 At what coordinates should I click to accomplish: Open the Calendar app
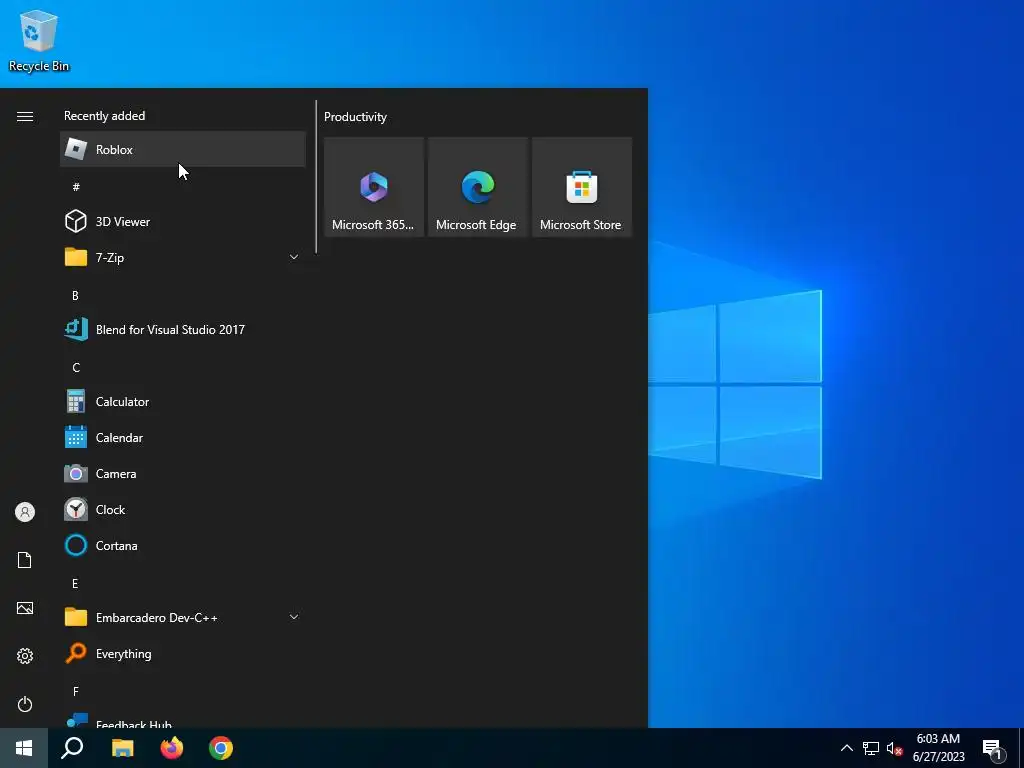(x=182, y=438)
